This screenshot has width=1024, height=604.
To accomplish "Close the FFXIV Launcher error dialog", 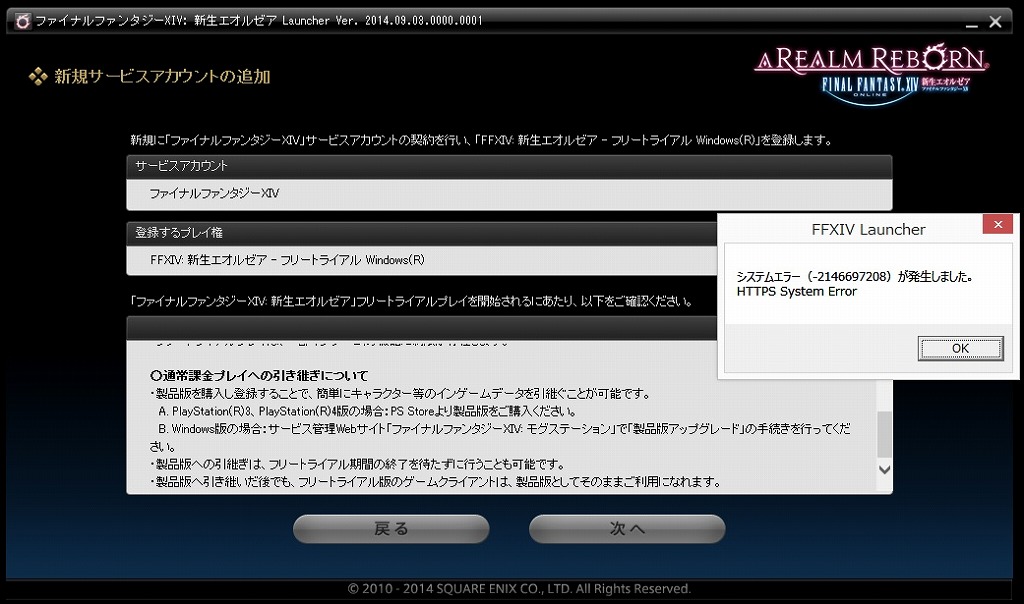I will click(x=997, y=224).
